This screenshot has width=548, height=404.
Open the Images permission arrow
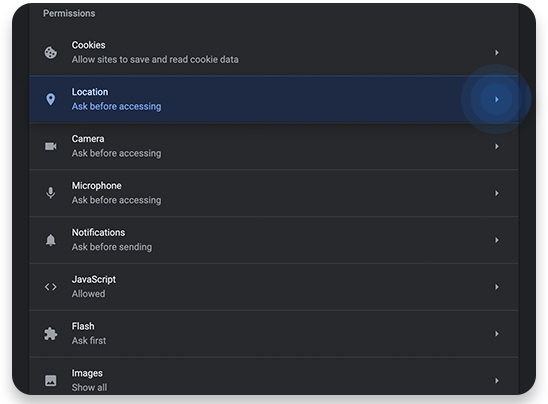click(x=497, y=381)
